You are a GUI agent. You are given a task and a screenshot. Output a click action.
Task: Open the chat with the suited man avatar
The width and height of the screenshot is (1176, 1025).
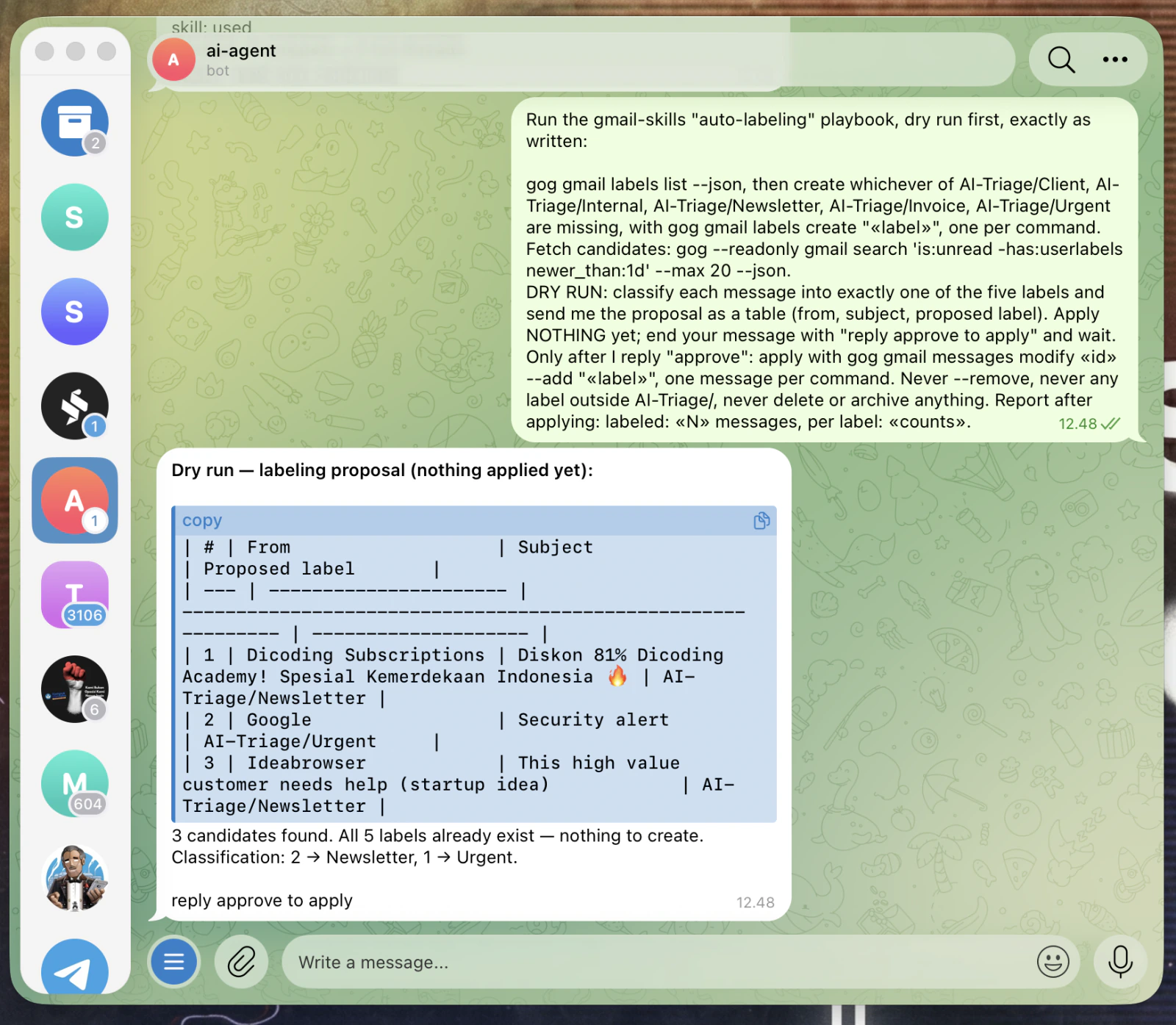pos(75,878)
